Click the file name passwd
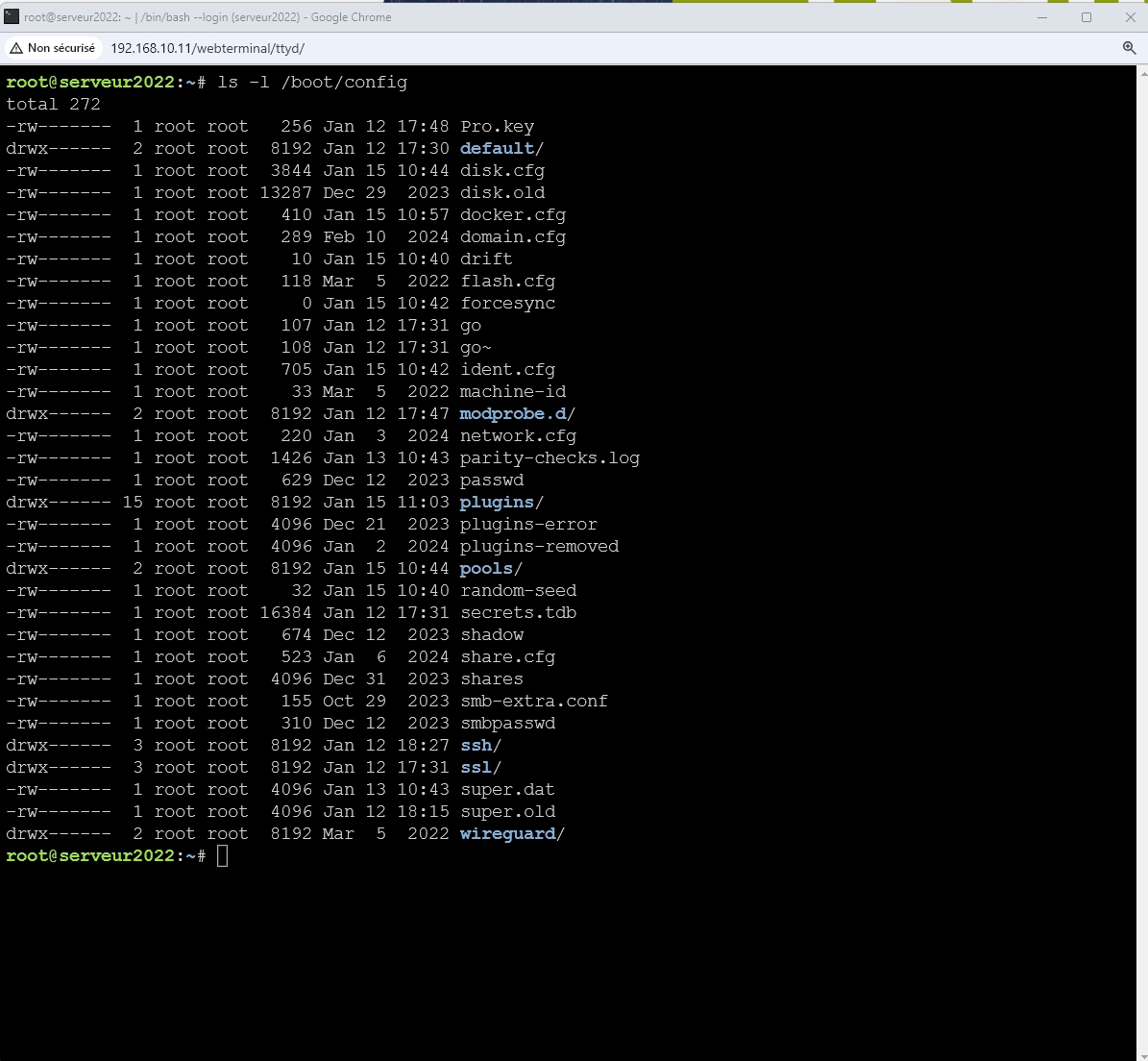Viewport: 1148px width, 1061px height. [x=491, y=481]
